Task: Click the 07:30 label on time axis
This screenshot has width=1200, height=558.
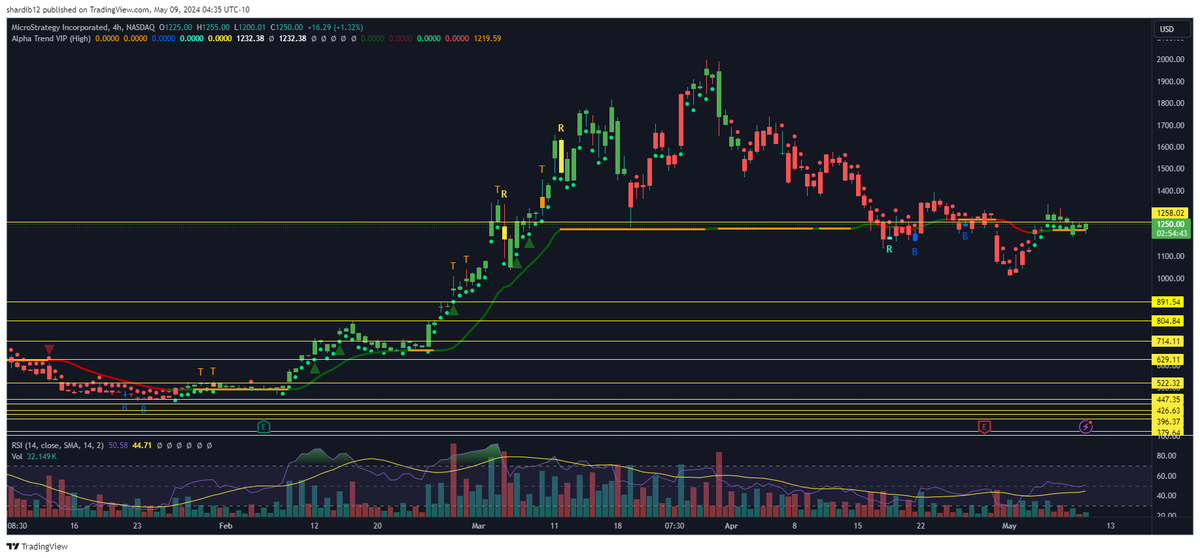Action: 674,524
